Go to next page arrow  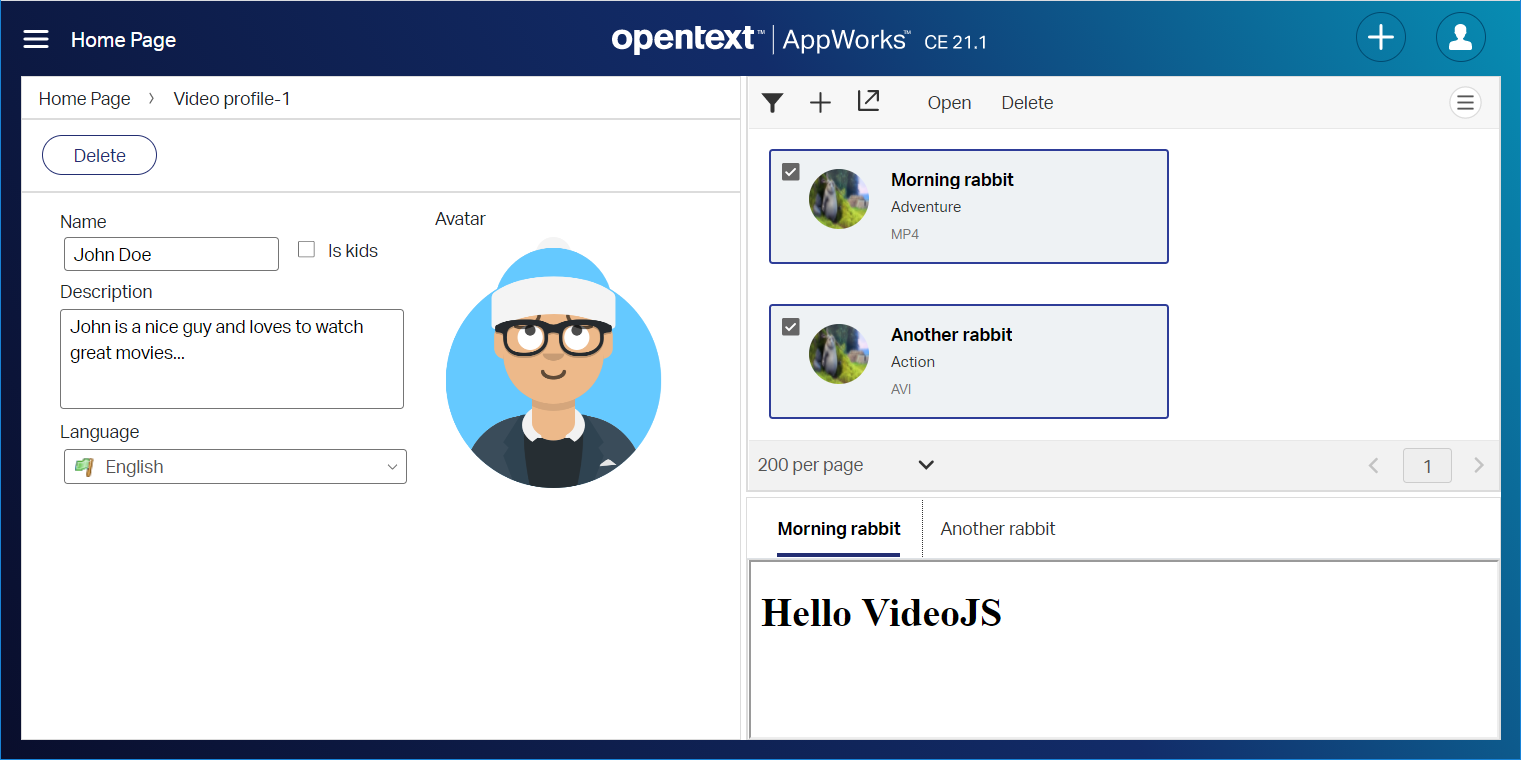(1479, 466)
